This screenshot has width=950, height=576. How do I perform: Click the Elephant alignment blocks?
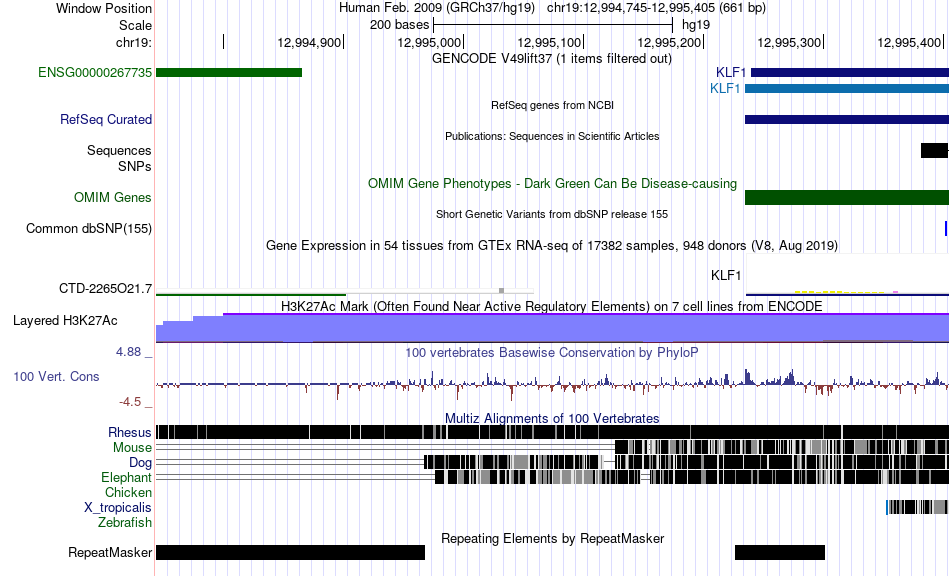point(692,477)
